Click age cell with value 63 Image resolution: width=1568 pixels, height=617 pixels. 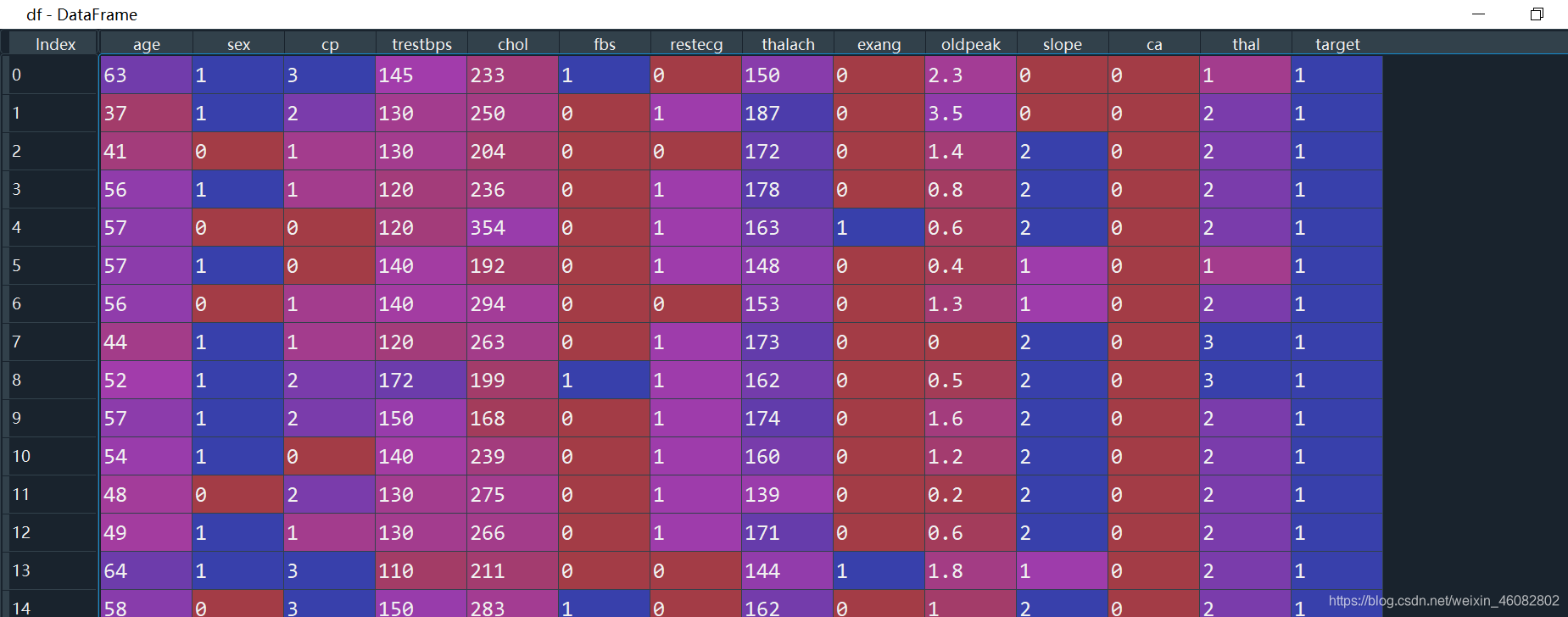[147, 75]
